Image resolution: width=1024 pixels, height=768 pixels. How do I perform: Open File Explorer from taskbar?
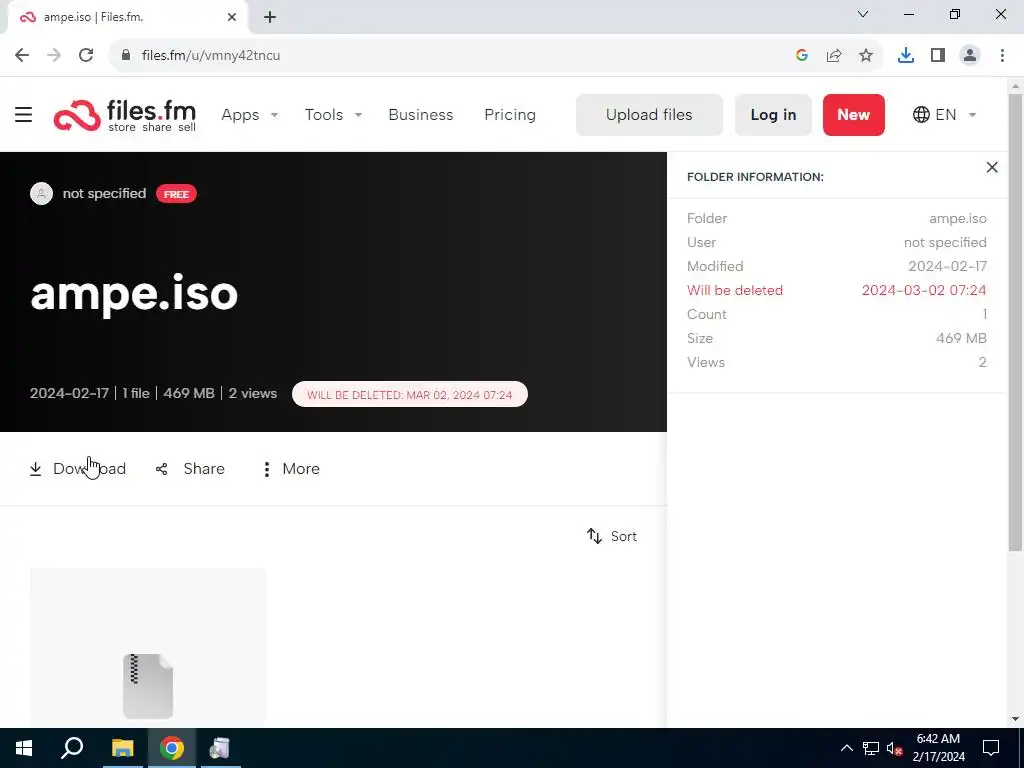[x=122, y=748]
